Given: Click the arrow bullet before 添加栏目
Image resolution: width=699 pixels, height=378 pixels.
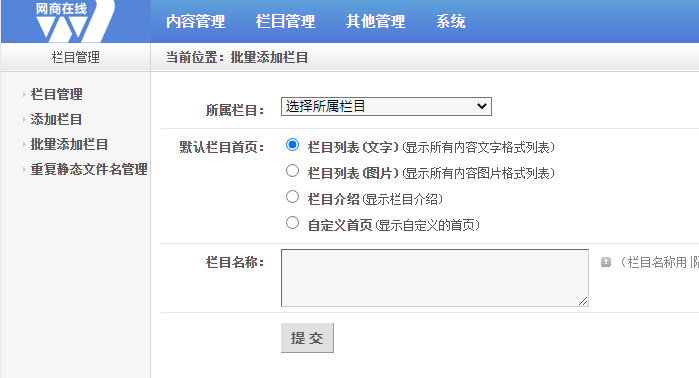Looking at the screenshot, I should coord(24,119).
